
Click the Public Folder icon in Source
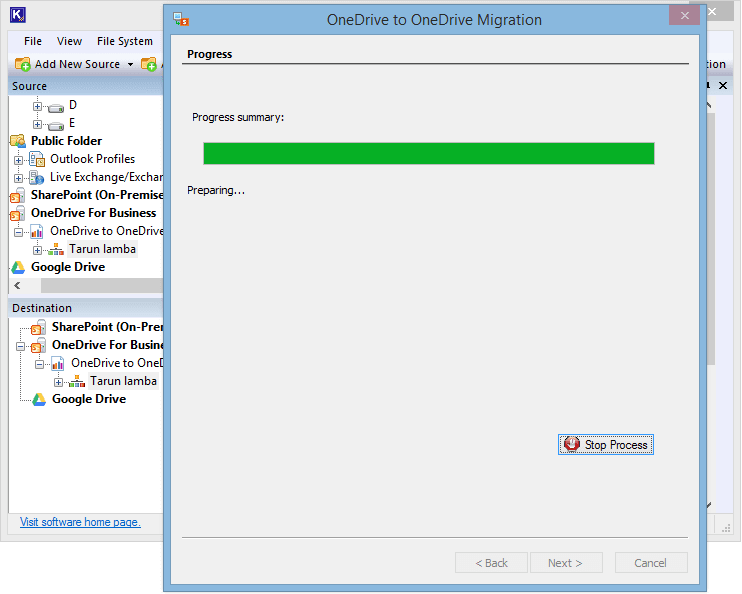click(x=18, y=141)
